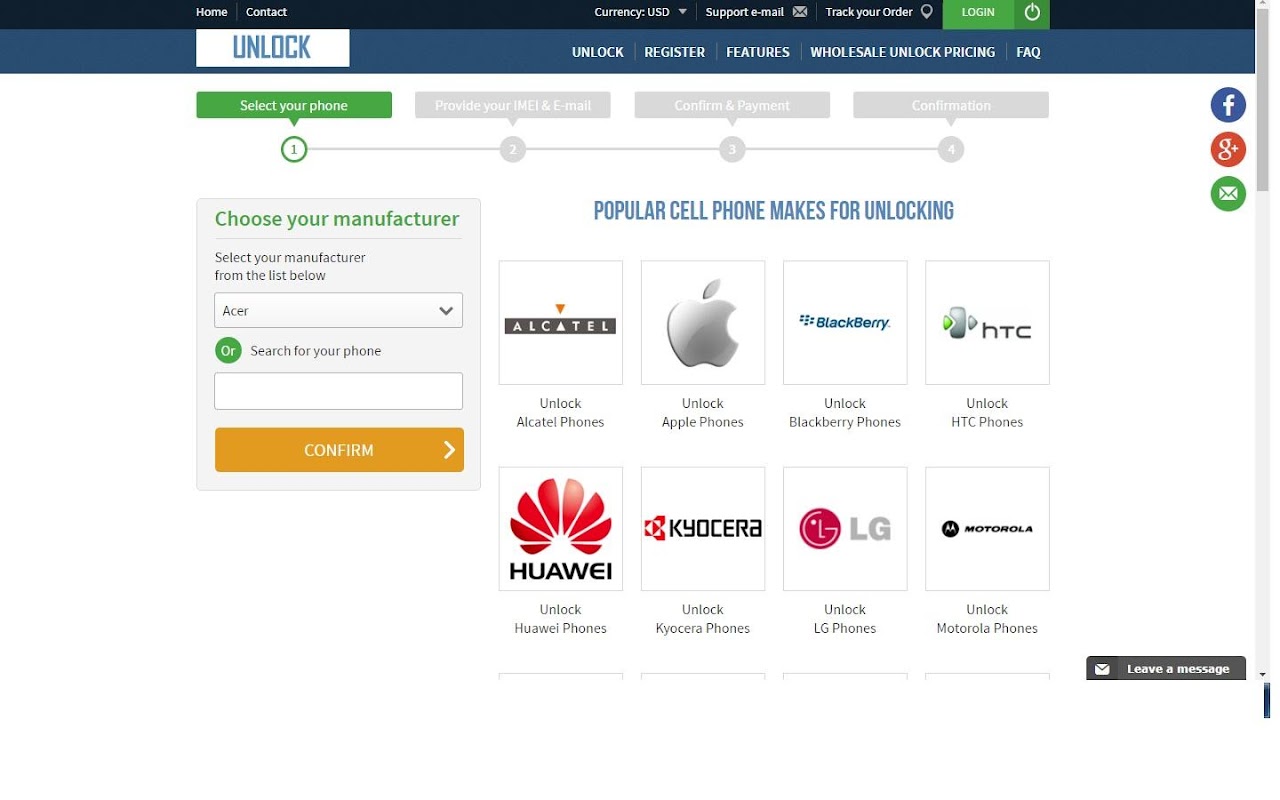The width and height of the screenshot is (1280, 800).
Task: Open Wholesale Unlock Pricing menu item
Action: point(903,52)
